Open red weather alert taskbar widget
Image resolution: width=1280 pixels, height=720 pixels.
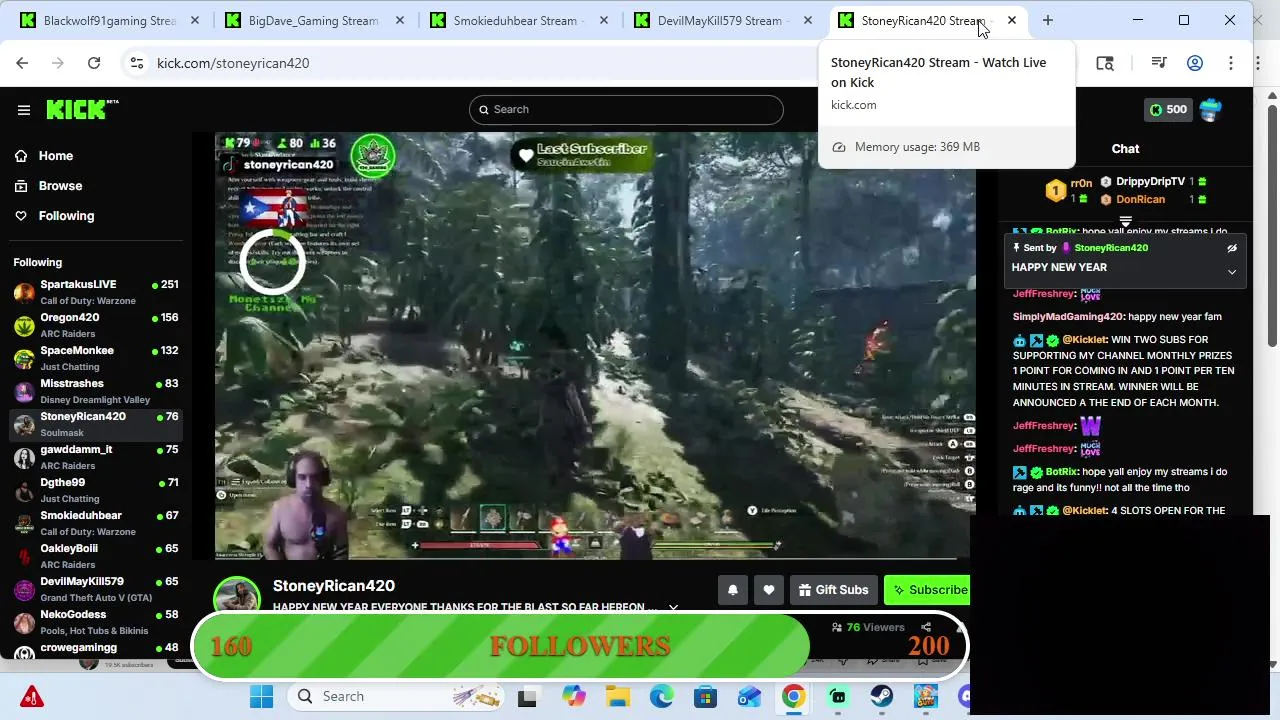31,696
